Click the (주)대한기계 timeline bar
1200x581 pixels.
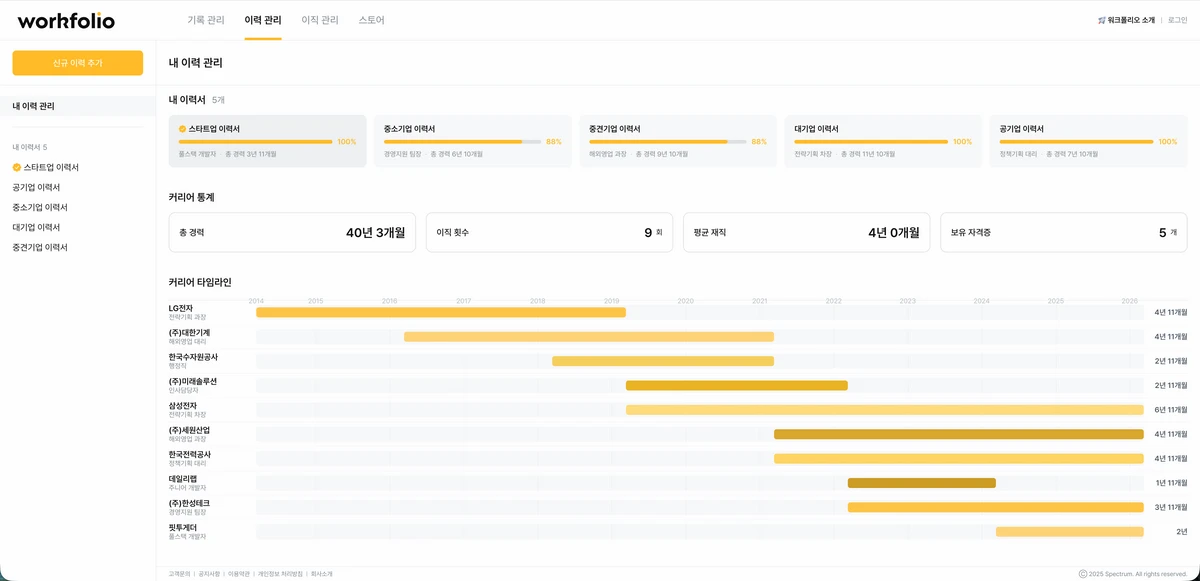pos(589,337)
